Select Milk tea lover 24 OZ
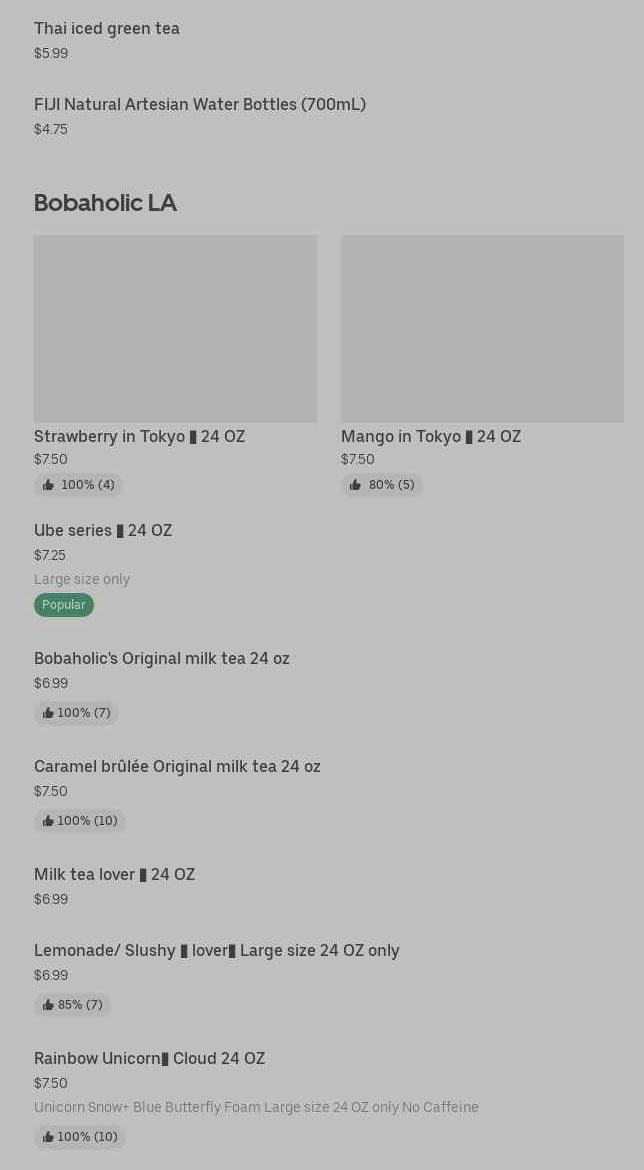Viewport: 644px width, 1170px height. point(115,875)
